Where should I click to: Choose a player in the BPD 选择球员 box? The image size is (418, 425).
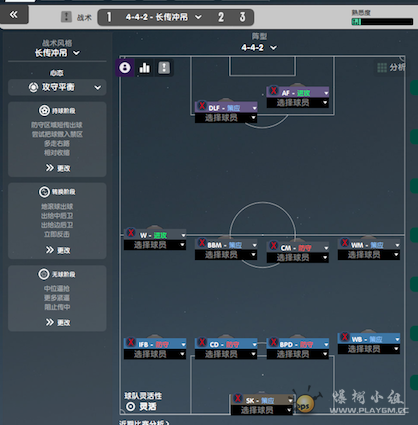[298, 354]
